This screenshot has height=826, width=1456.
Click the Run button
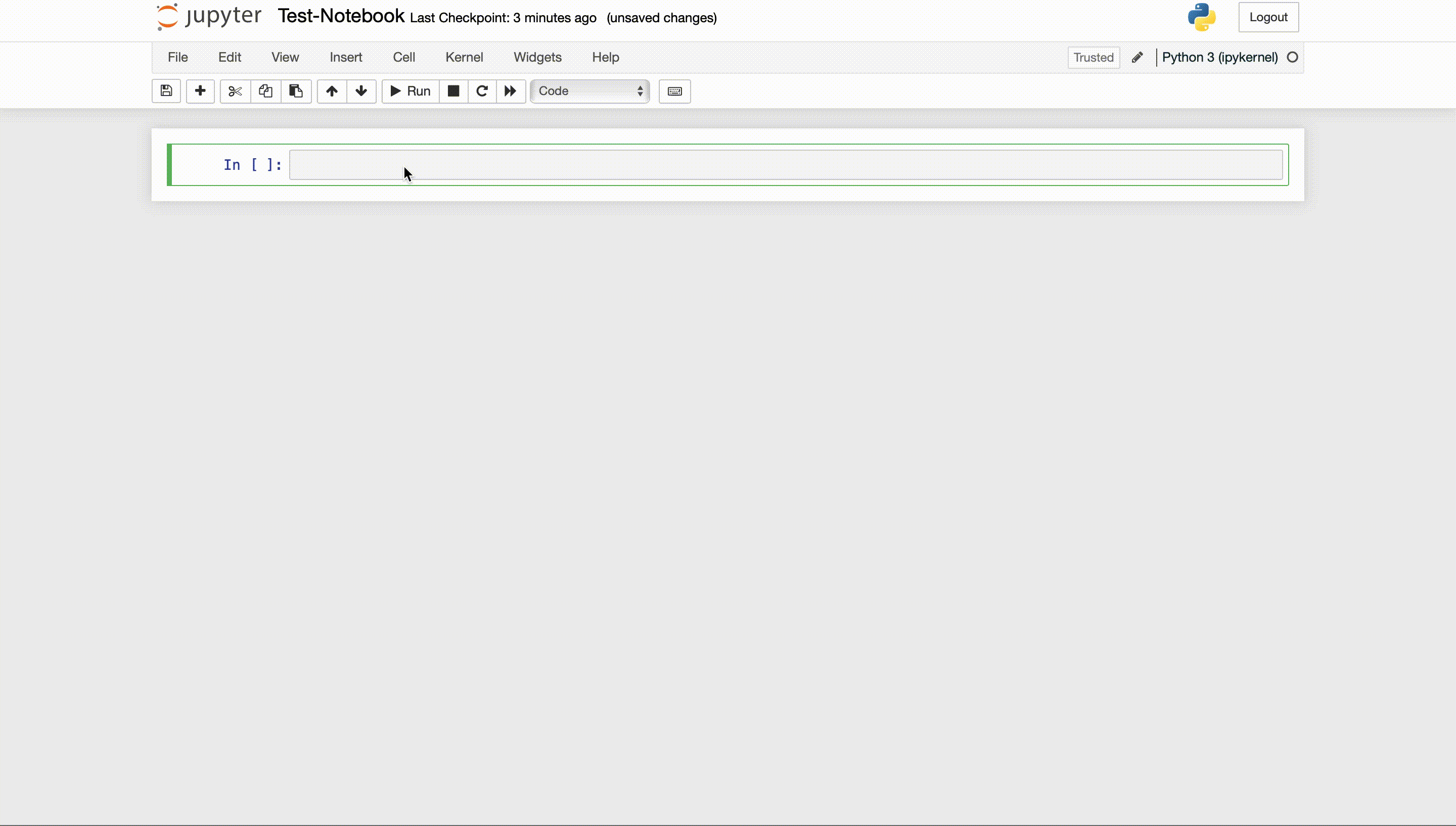coord(411,91)
